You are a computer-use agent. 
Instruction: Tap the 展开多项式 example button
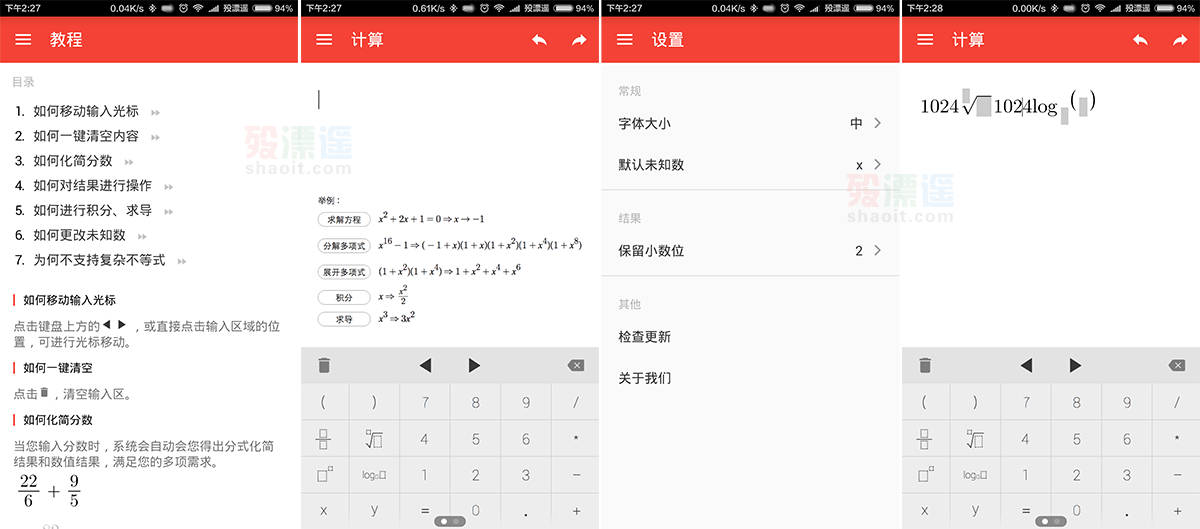[x=343, y=271]
